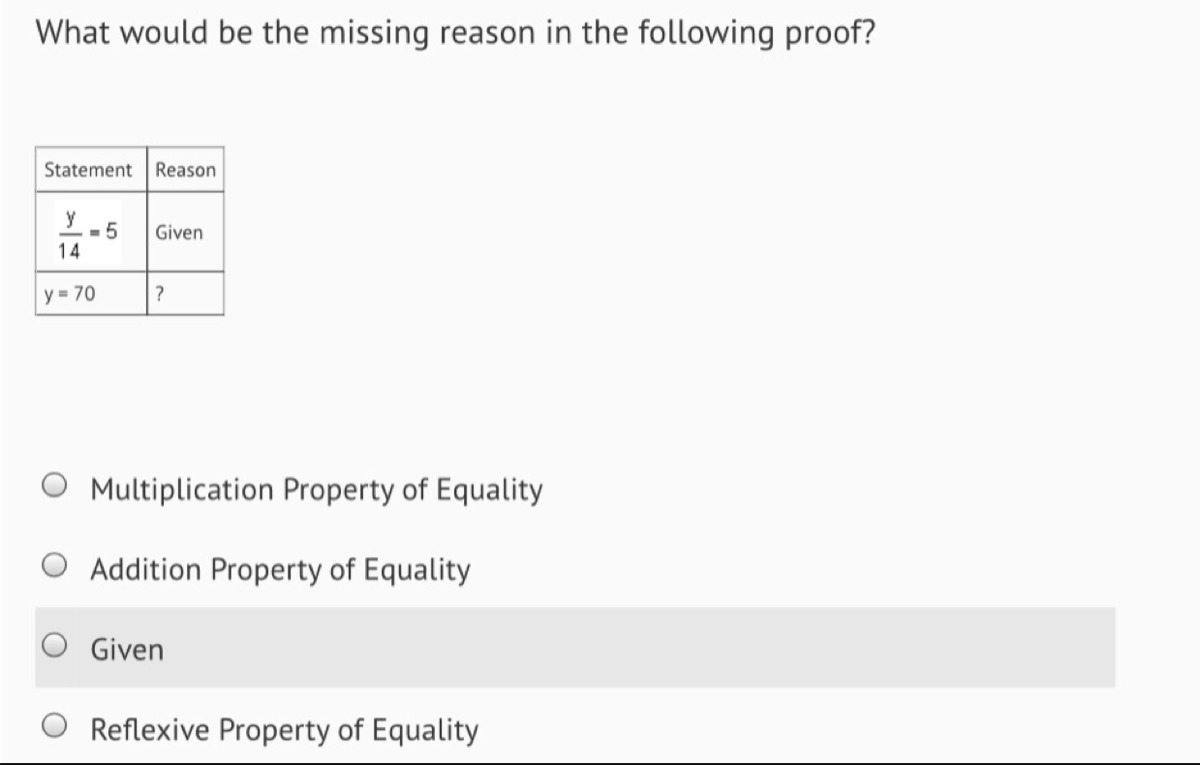Viewport: 1200px width, 765px height.
Task: Click the question mark reason cell
Action: tap(185, 294)
